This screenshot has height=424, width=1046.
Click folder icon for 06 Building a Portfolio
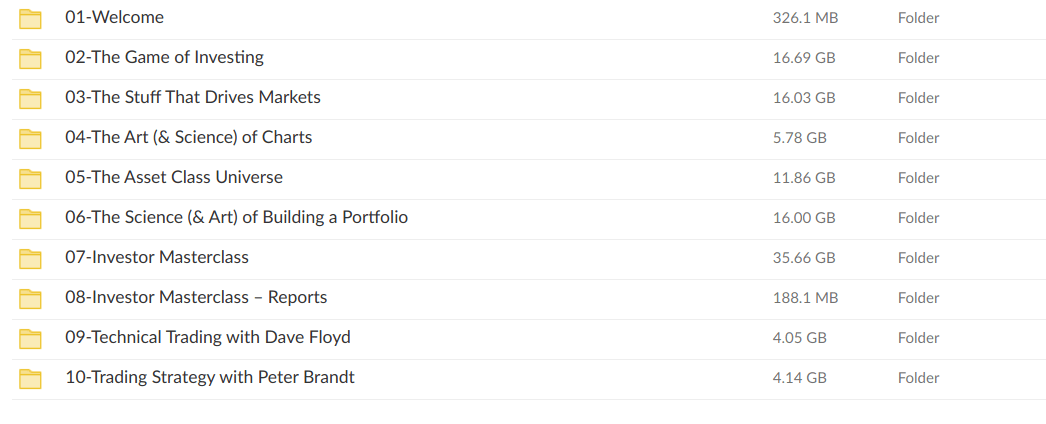(x=31, y=218)
